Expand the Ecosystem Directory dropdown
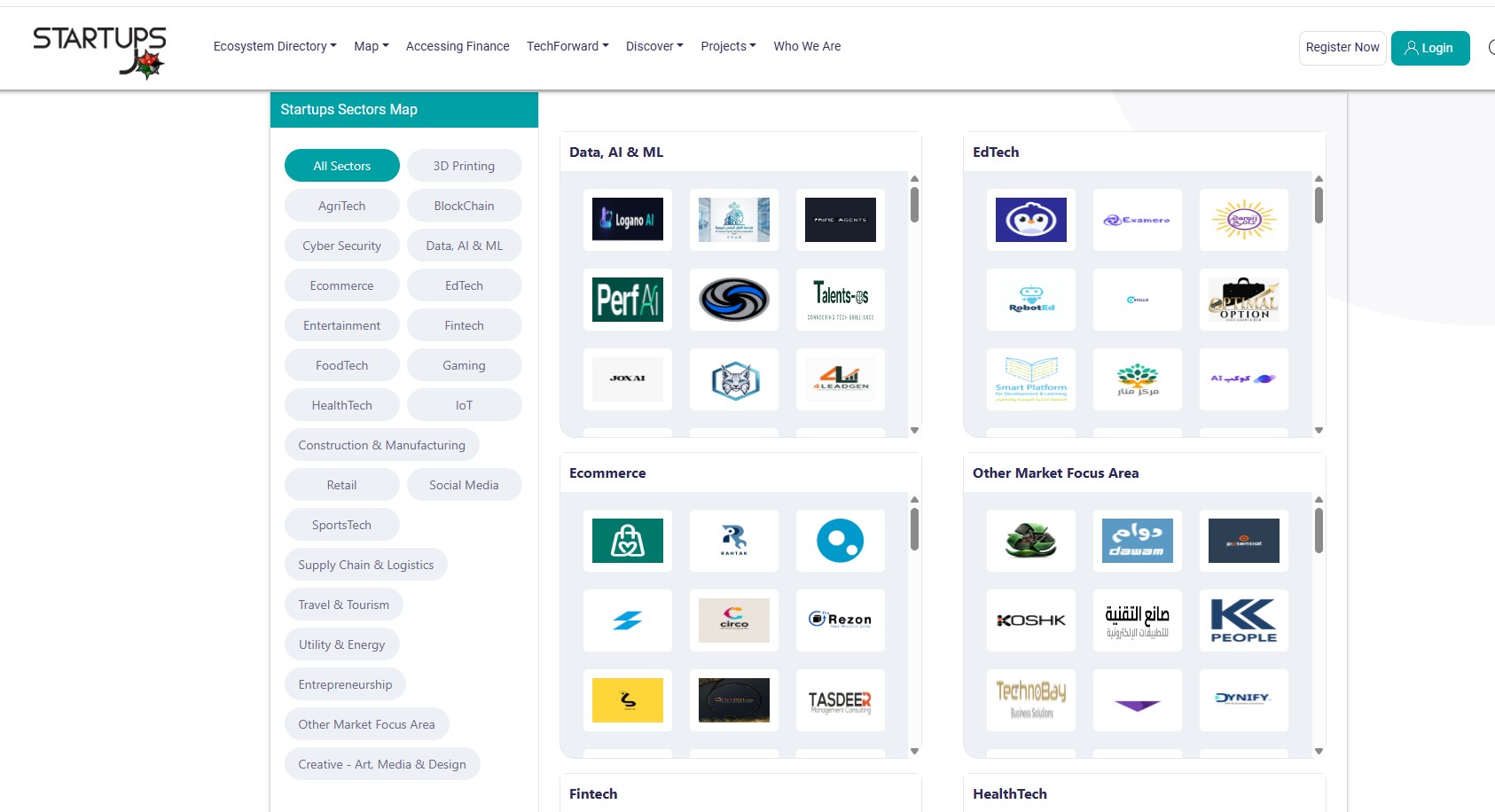This screenshot has width=1495, height=812. (x=275, y=46)
